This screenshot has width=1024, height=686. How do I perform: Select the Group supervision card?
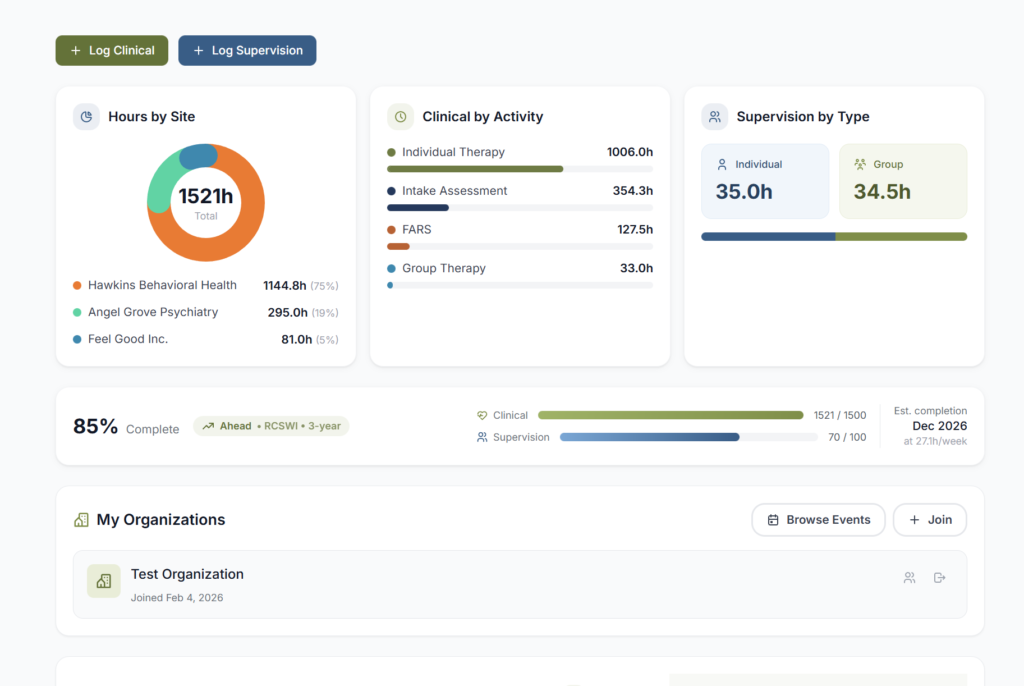point(902,181)
